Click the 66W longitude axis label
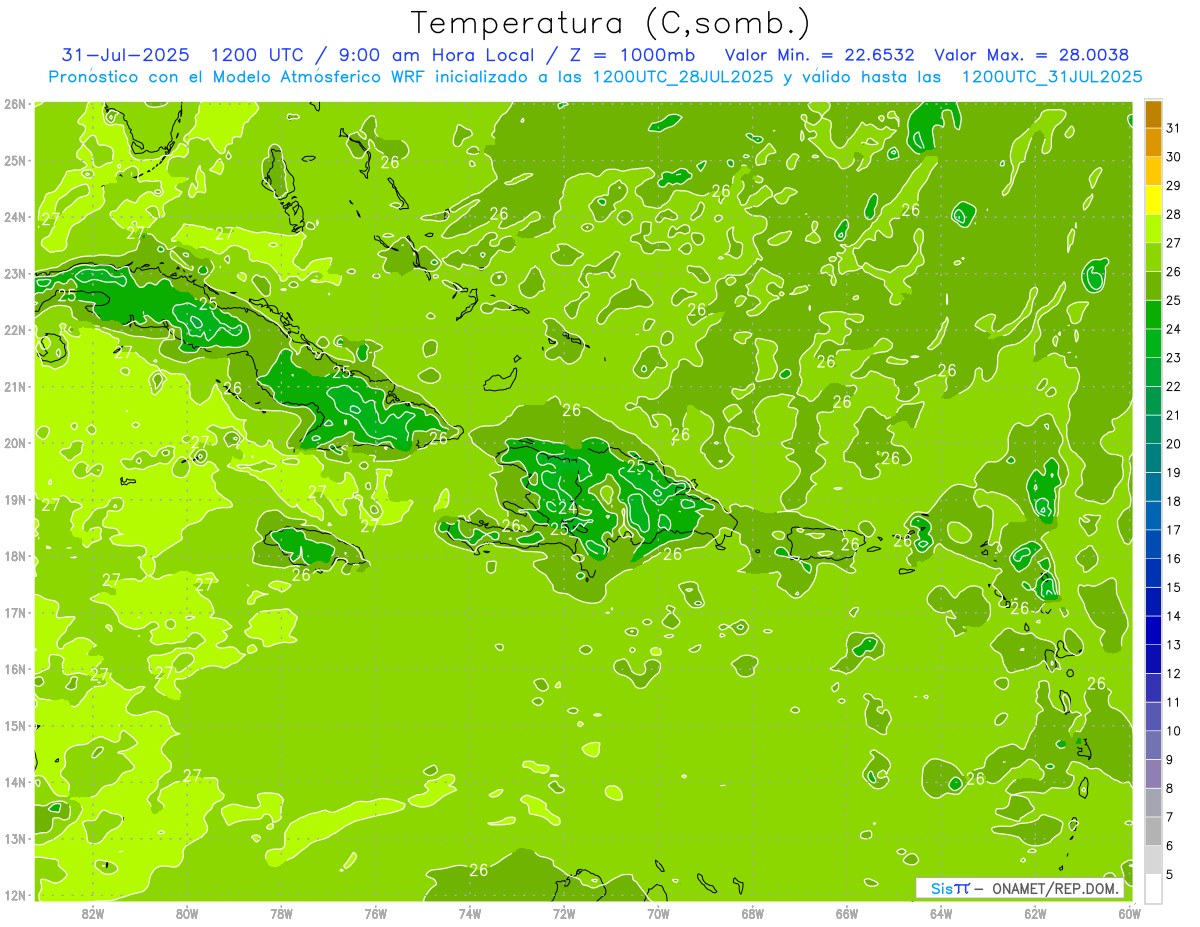The width and height of the screenshot is (1200, 927). [x=846, y=913]
